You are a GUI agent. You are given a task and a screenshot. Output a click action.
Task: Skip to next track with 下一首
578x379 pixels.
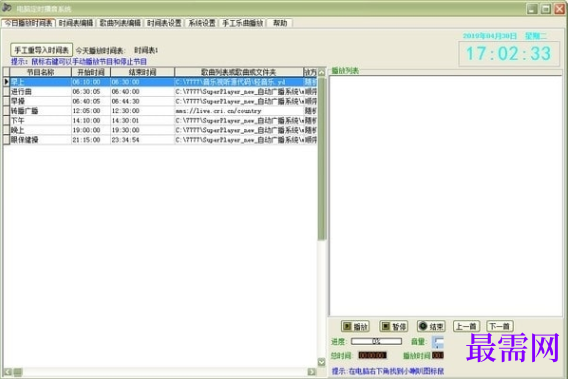coord(500,326)
